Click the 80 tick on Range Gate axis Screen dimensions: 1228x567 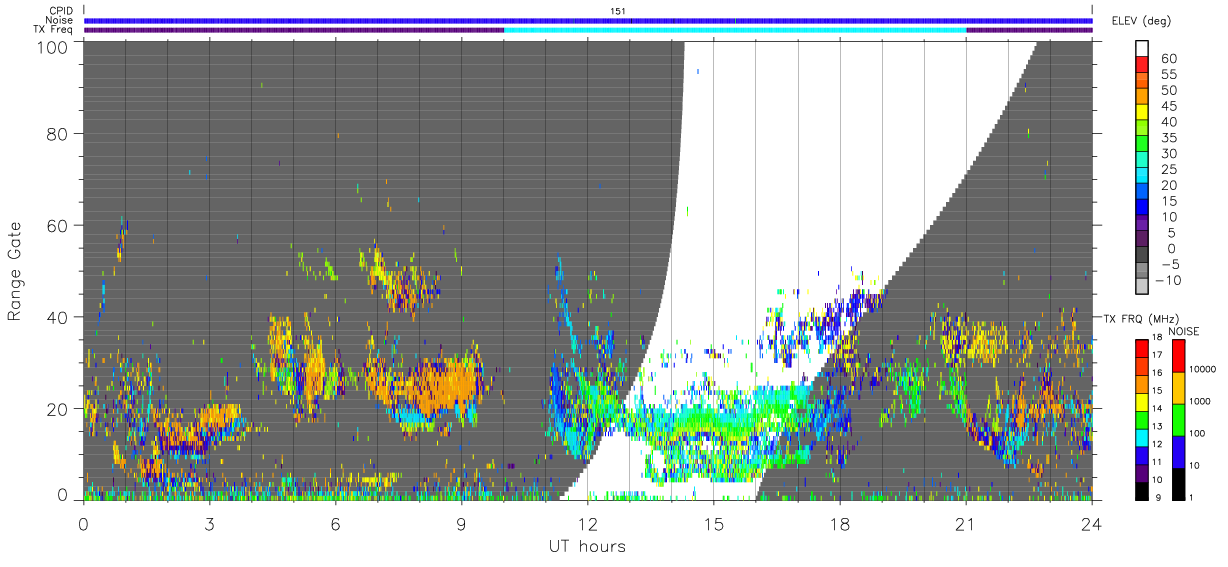(x=57, y=134)
